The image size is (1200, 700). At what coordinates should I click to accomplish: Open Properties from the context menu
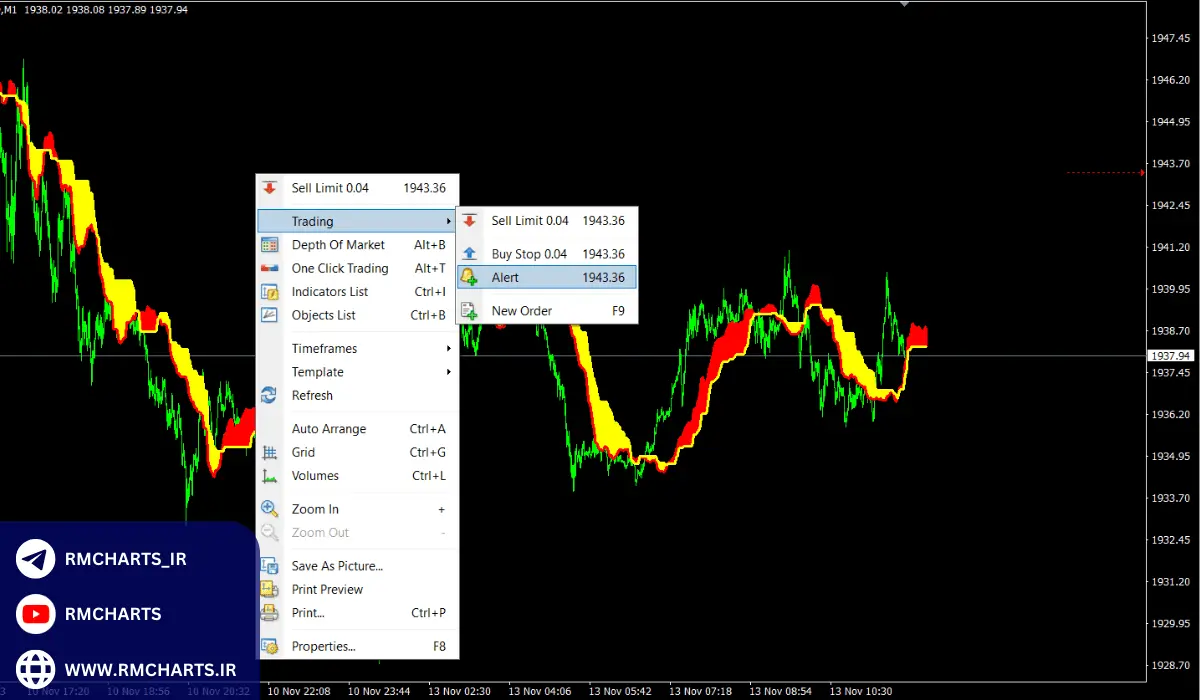(323, 646)
